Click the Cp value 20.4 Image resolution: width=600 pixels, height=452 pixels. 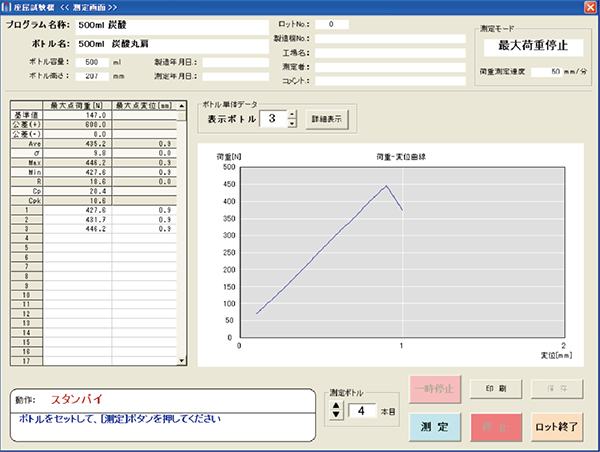(78, 191)
